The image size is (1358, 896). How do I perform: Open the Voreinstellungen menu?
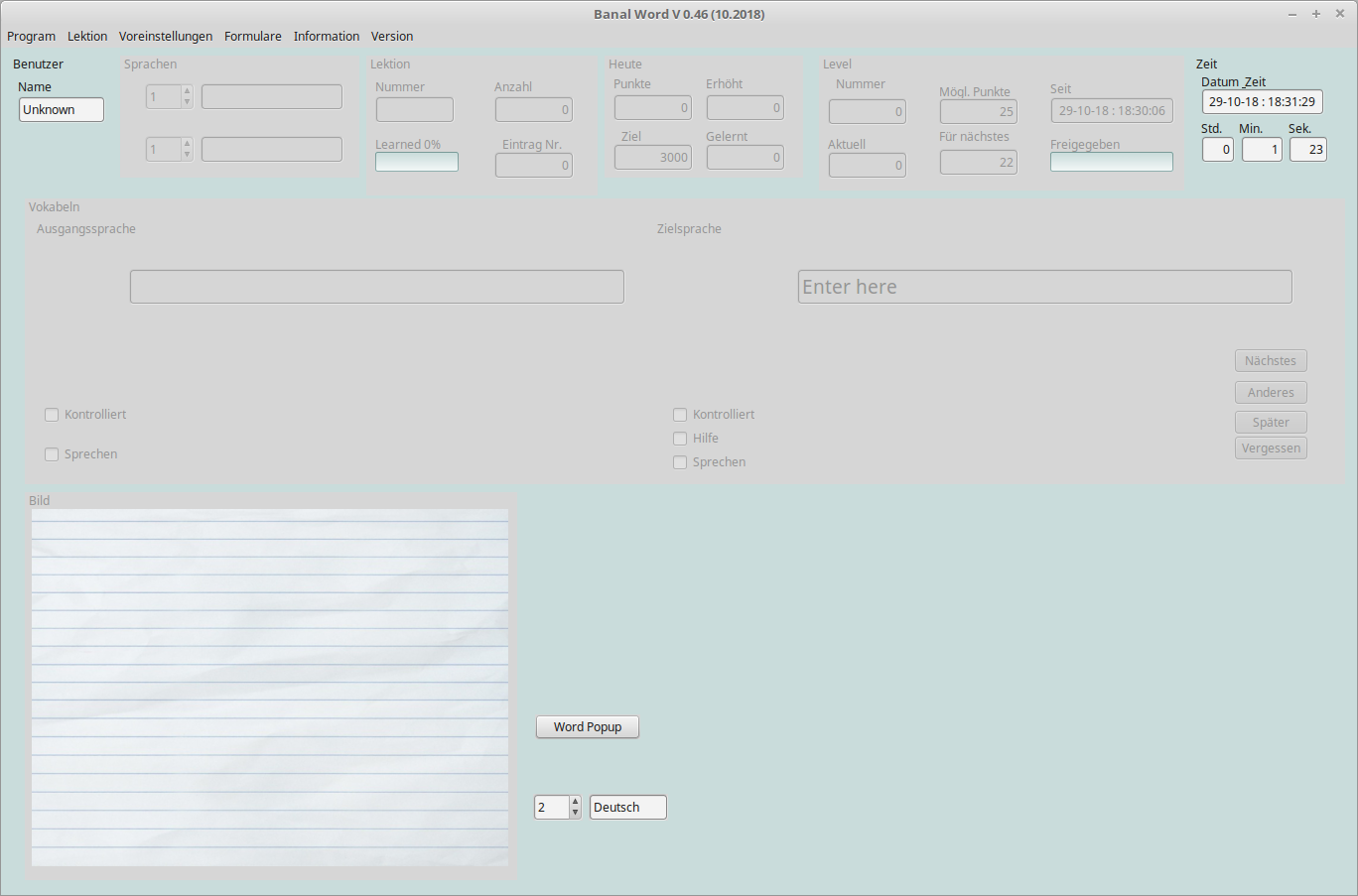pos(166,37)
